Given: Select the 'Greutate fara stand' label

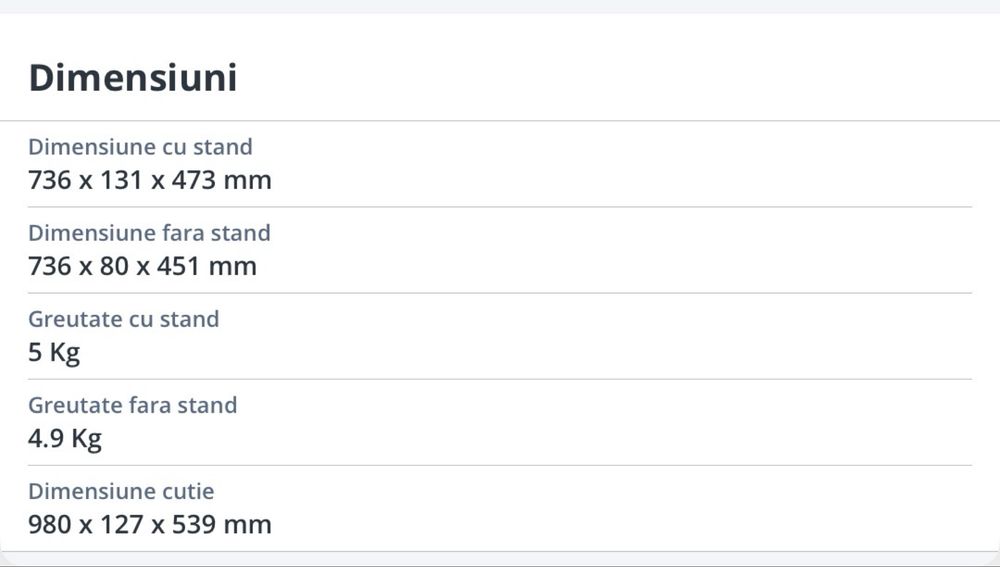Looking at the screenshot, I should (x=132, y=405).
